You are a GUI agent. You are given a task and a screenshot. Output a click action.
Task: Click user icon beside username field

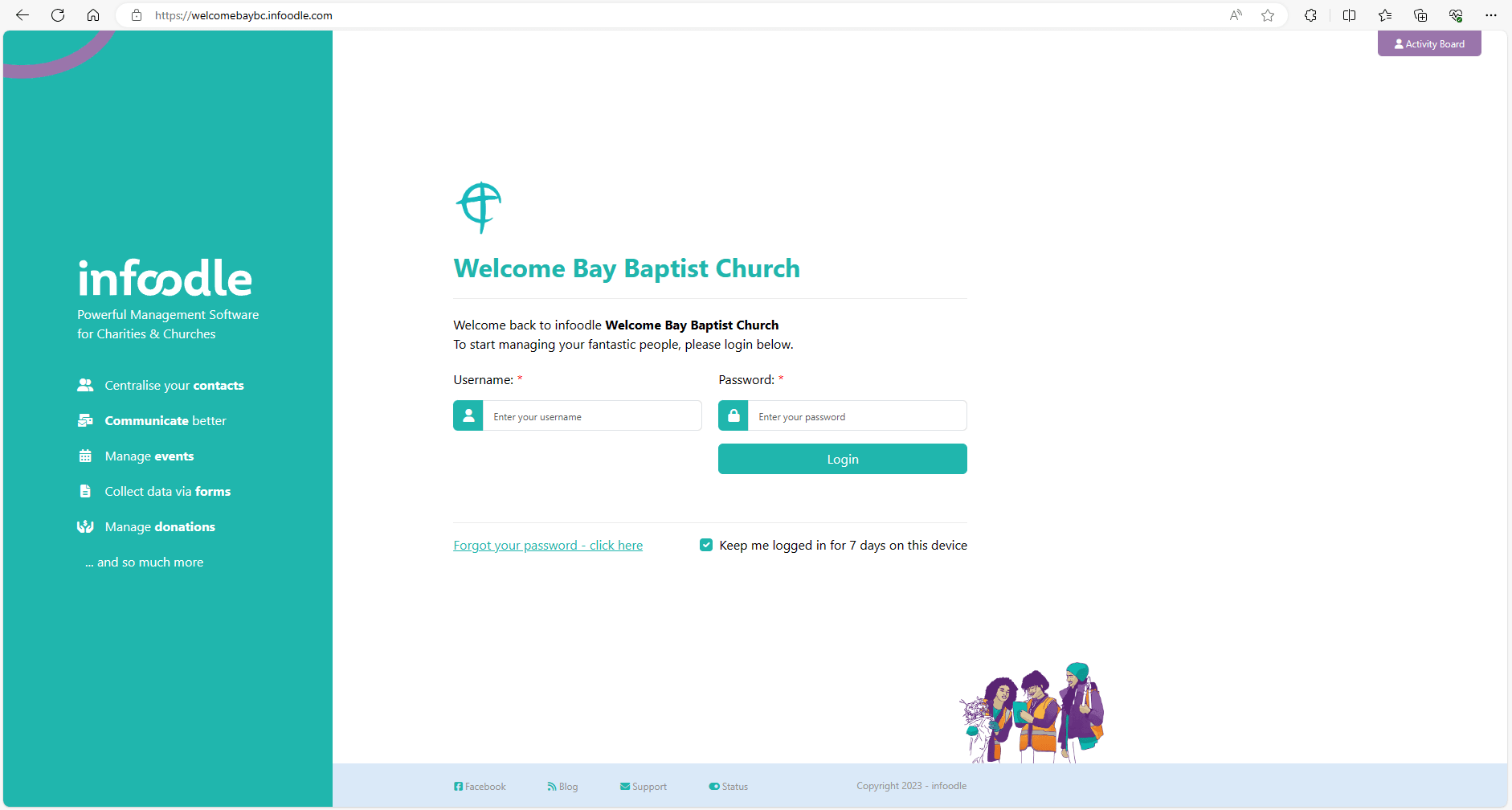pyautogui.click(x=468, y=415)
